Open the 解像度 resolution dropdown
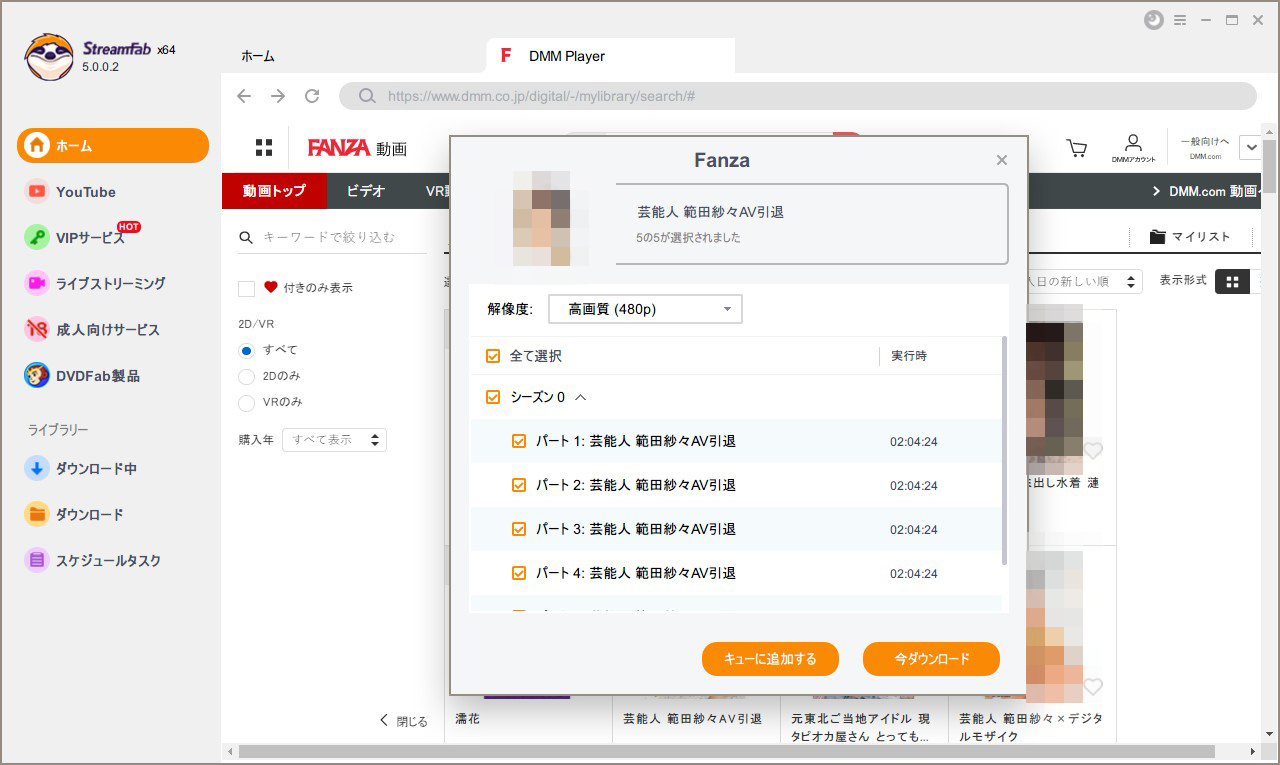The image size is (1280, 765). tap(645, 310)
